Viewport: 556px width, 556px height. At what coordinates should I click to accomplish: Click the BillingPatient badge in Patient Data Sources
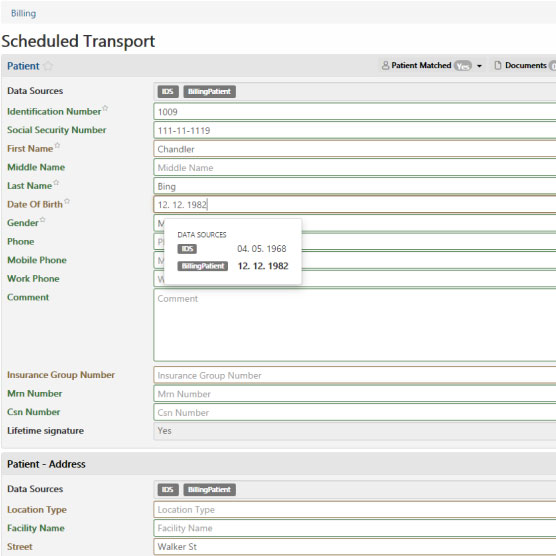tap(210, 91)
